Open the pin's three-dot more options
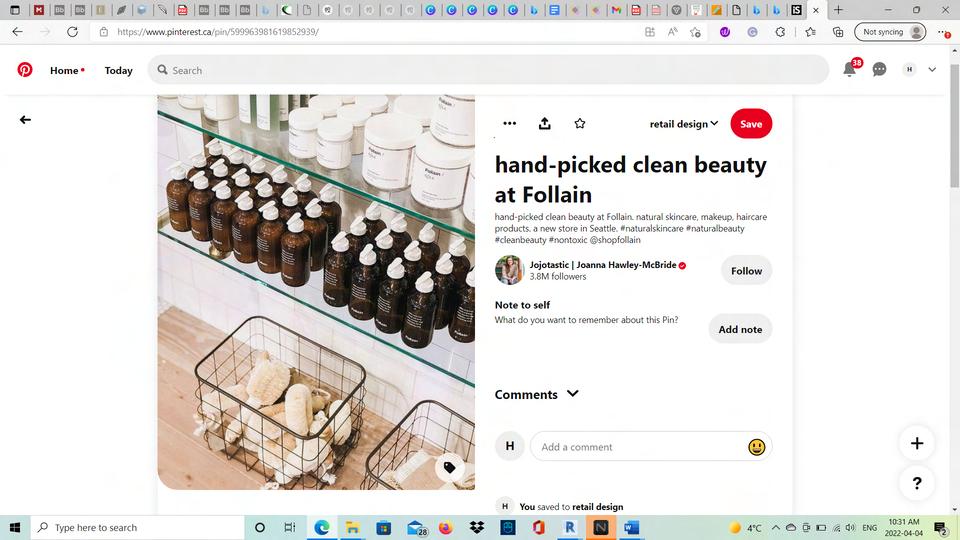 coord(509,124)
